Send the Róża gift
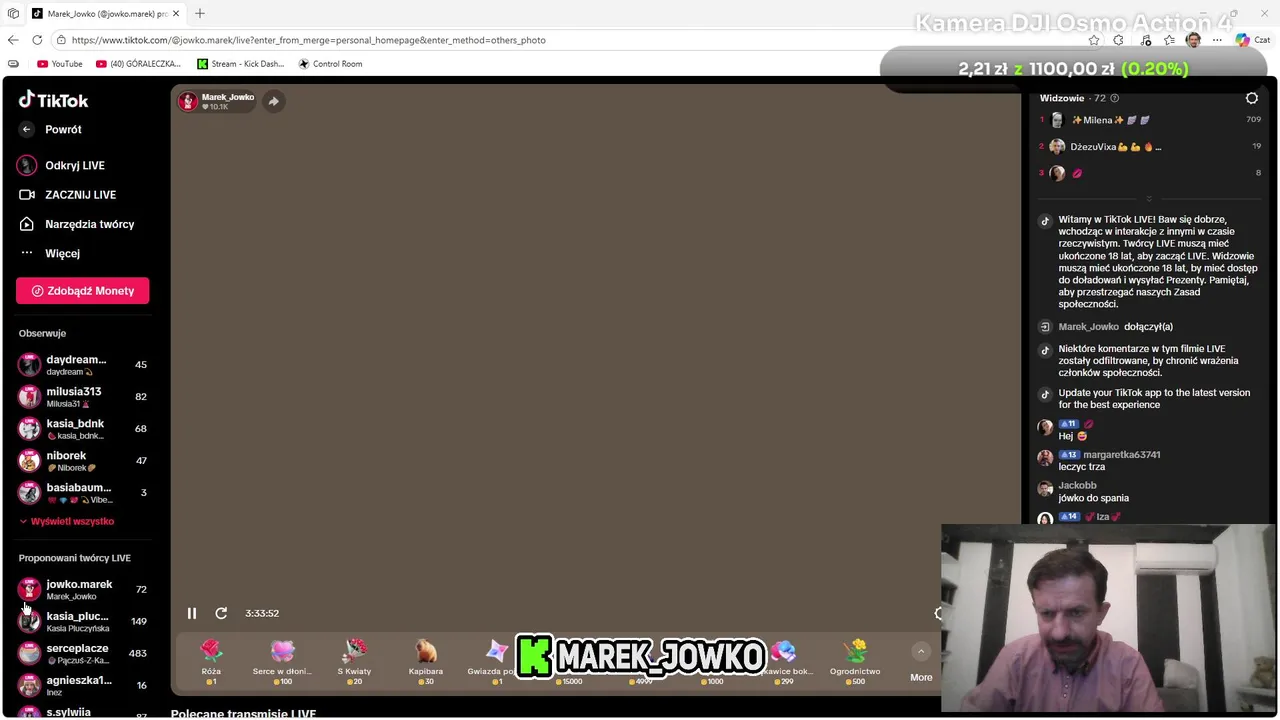The width and height of the screenshot is (1280, 720). 211,662
